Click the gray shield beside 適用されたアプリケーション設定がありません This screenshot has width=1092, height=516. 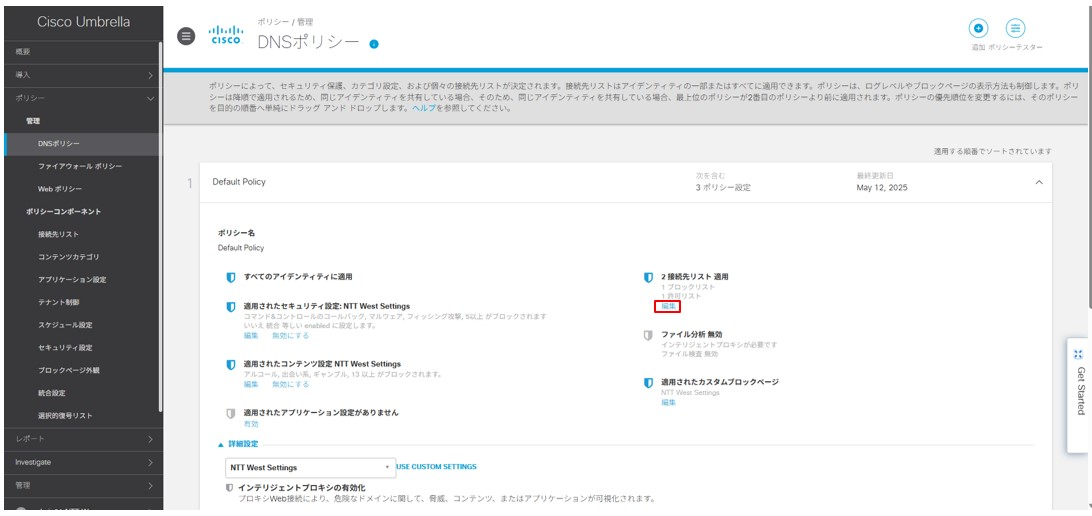click(x=231, y=413)
